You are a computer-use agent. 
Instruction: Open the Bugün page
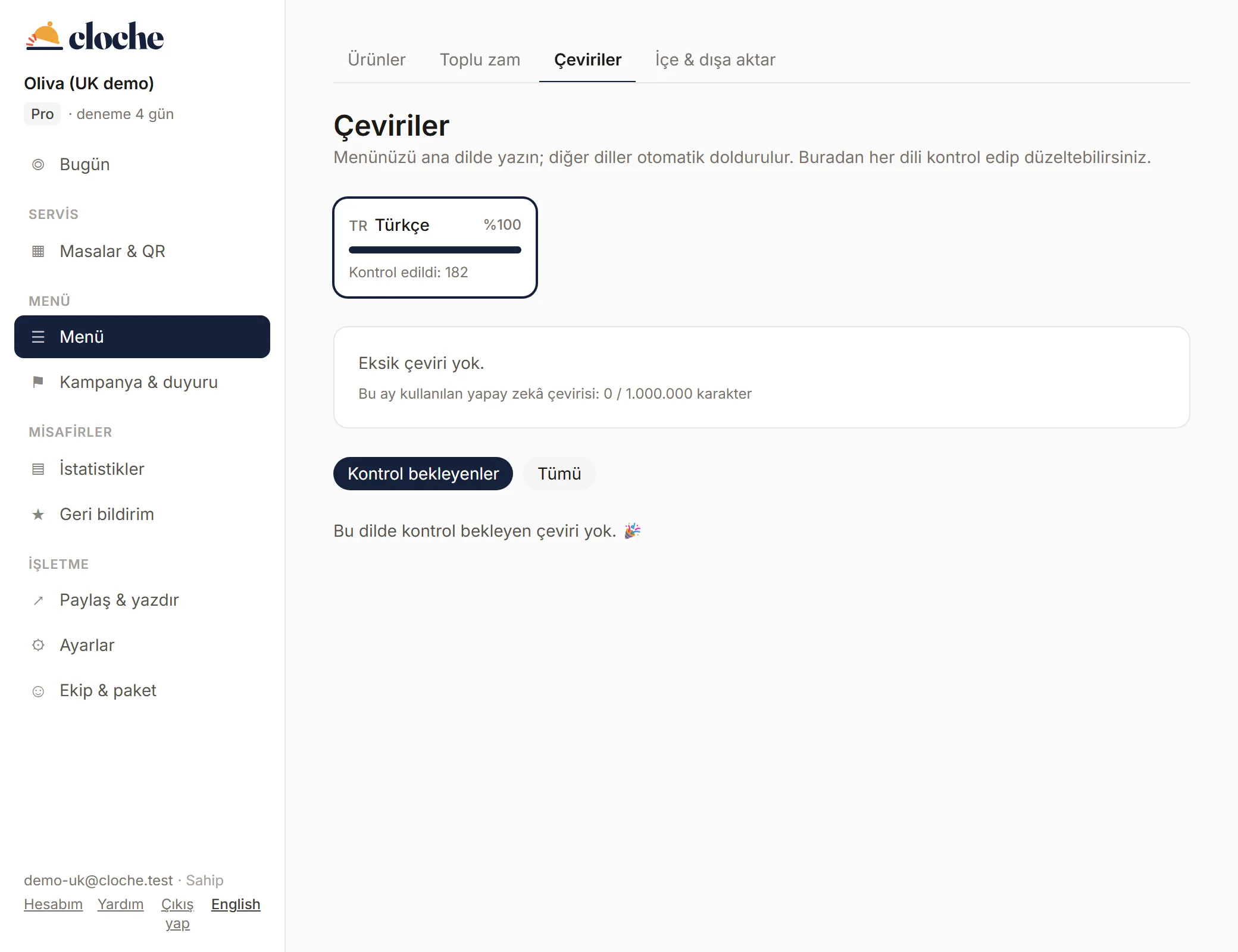point(142,165)
